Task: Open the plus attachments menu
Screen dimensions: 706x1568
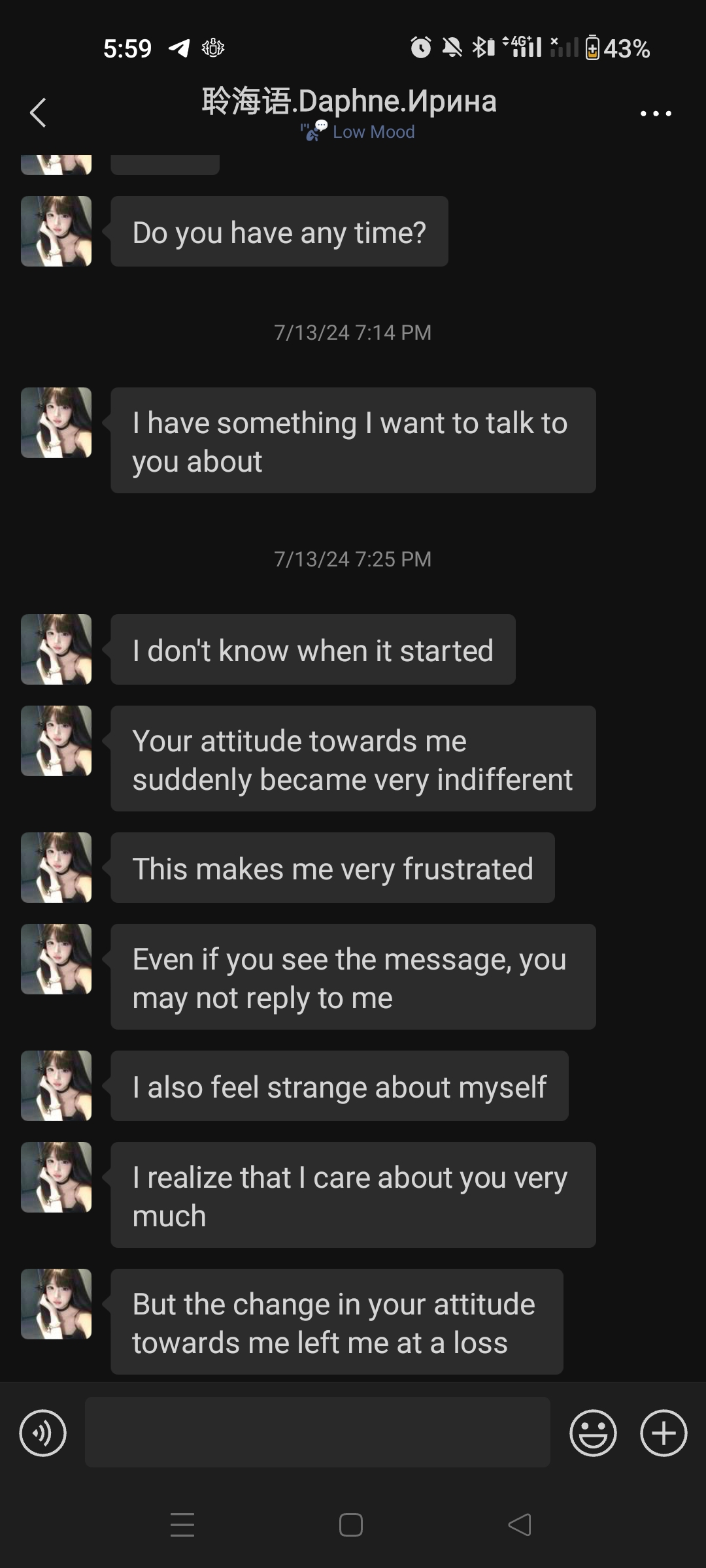Action: [x=664, y=1433]
